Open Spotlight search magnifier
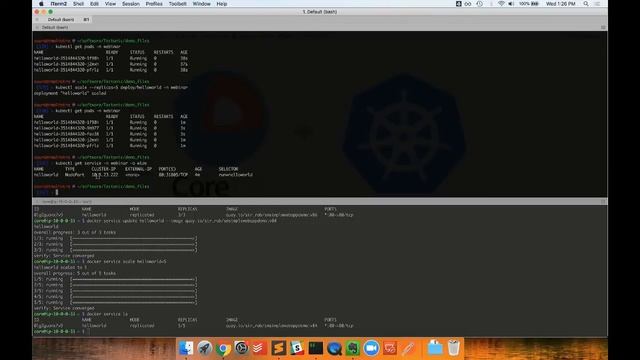The width and height of the screenshot is (640, 360). (586, 4)
